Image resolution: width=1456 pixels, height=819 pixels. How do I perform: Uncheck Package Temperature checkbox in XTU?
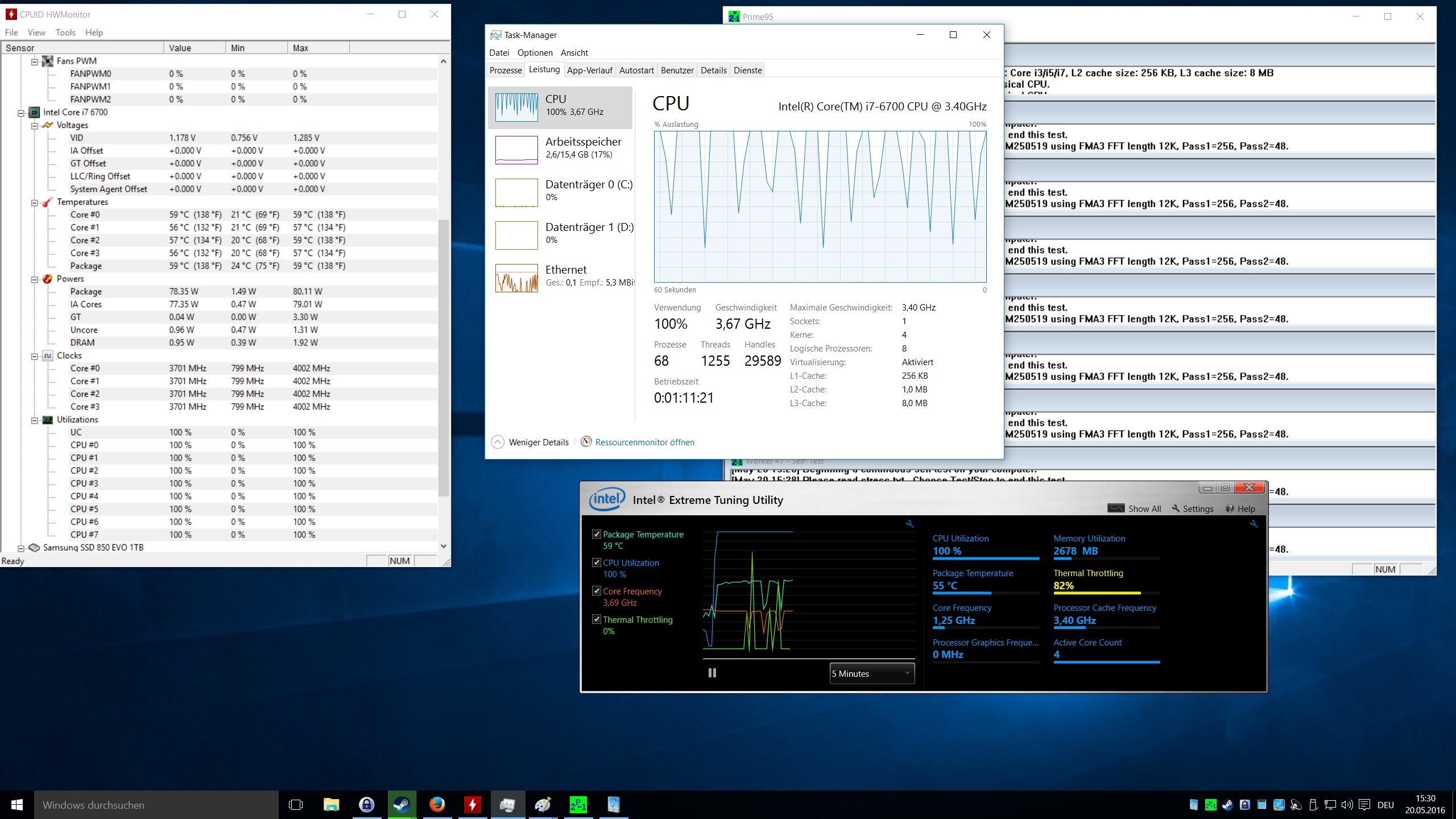[597, 534]
